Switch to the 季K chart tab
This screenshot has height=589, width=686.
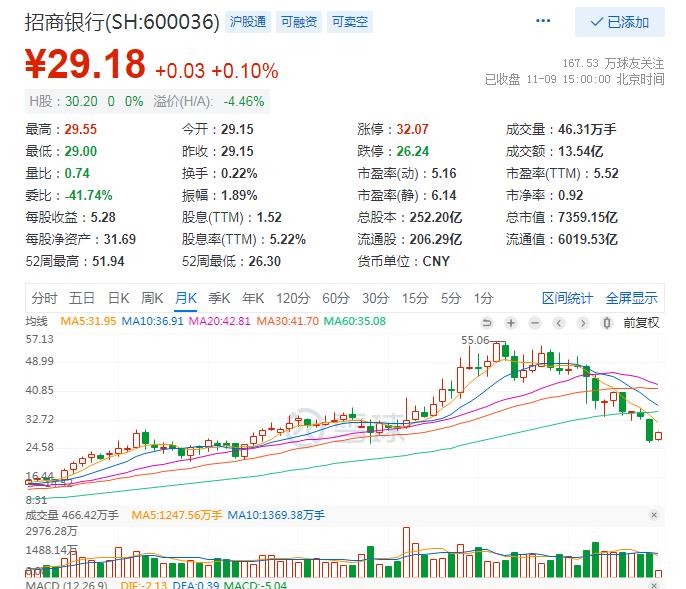click(x=219, y=298)
